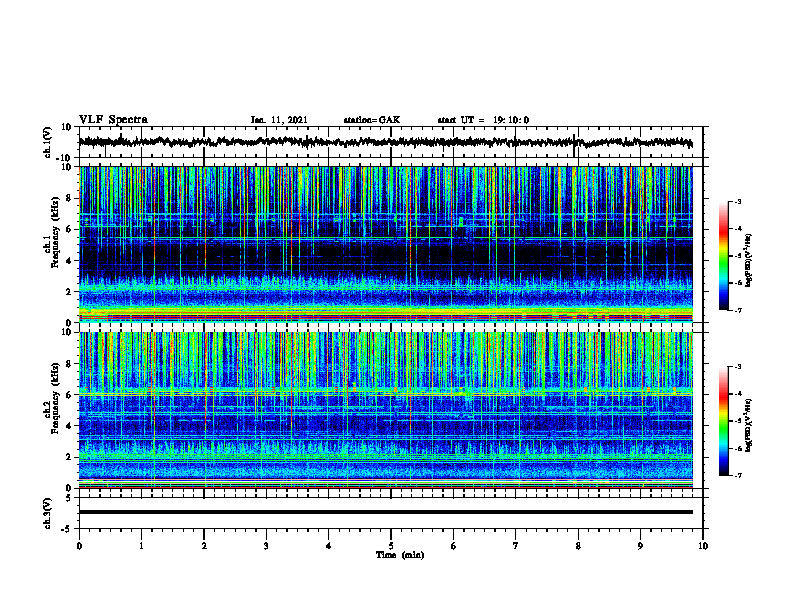
Task: Click the ch.1 spectrogram color scale bar
Action: 723,256
